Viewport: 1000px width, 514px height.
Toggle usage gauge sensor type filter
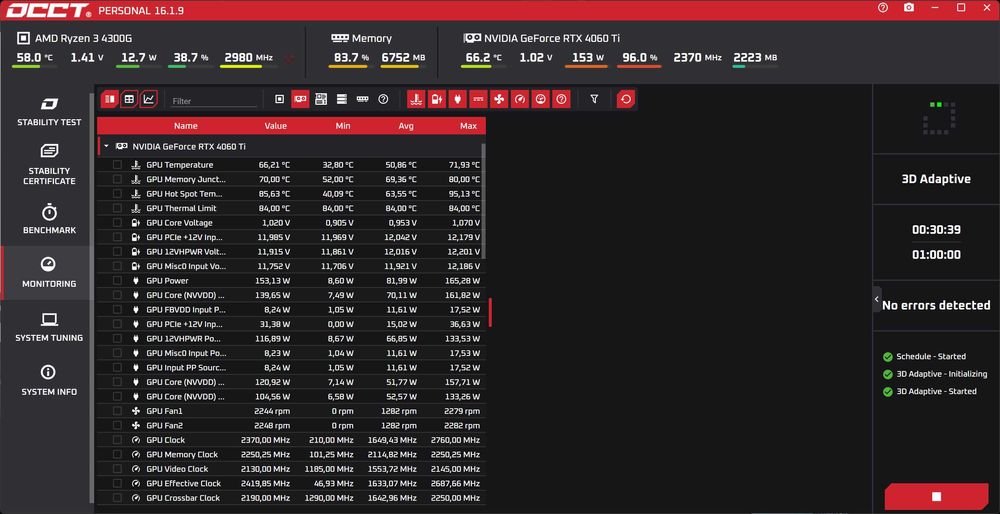(541, 99)
